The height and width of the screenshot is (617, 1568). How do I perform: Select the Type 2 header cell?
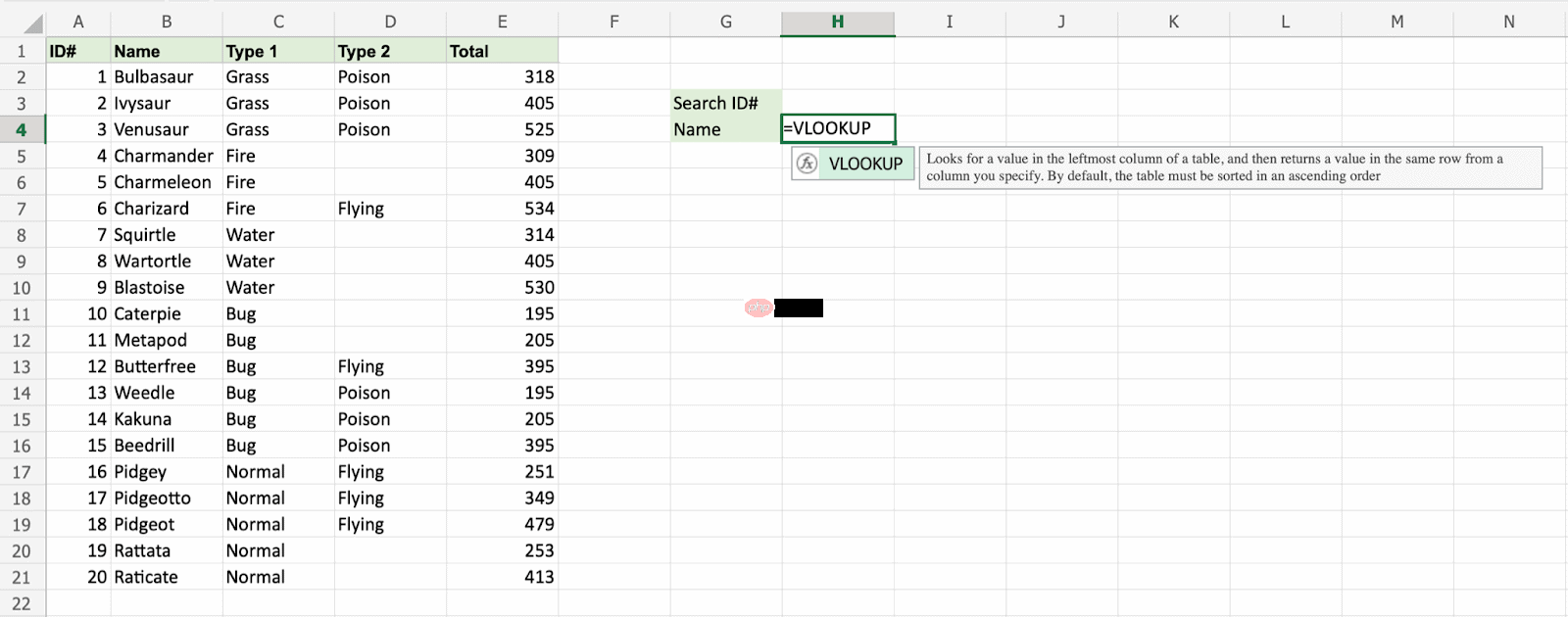[x=390, y=51]
